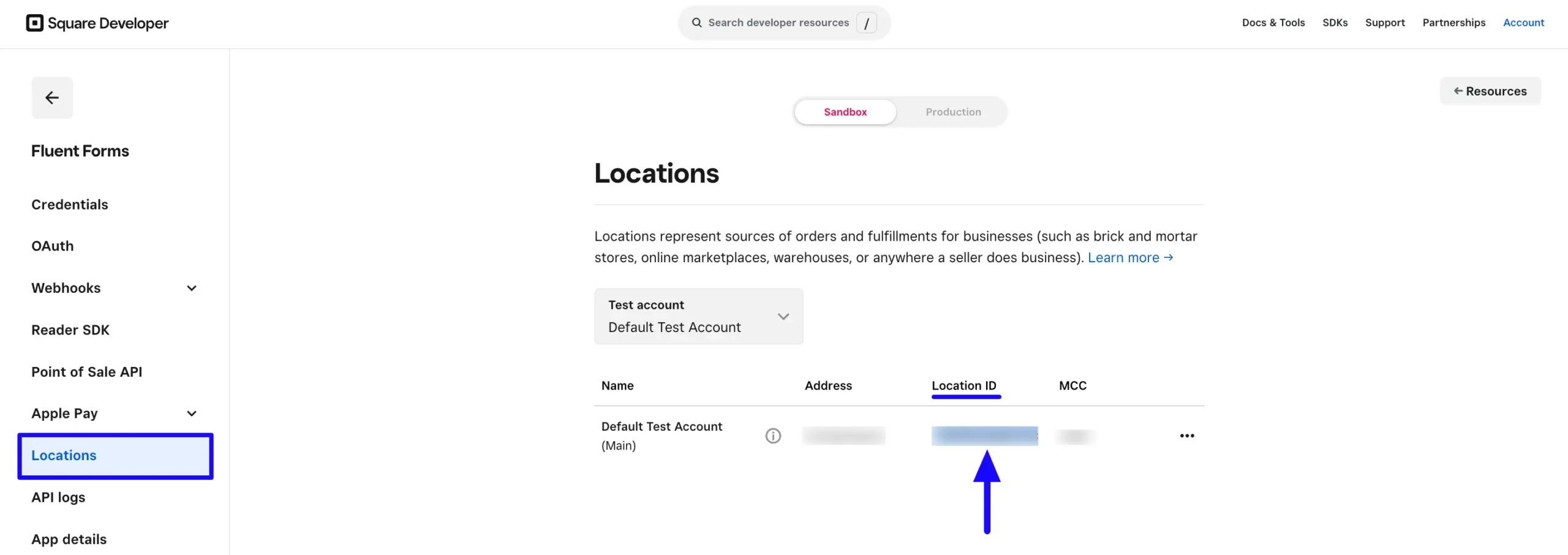
Task: Open API logs in sidebar
Action: (58, 497)
